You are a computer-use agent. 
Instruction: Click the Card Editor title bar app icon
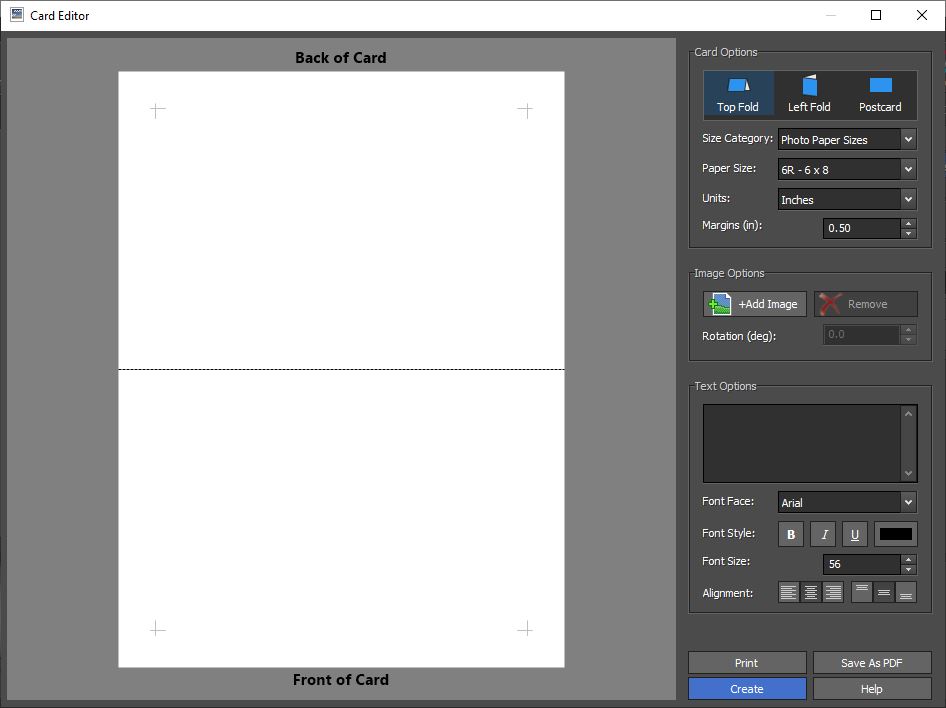click(x=17, y=15)
